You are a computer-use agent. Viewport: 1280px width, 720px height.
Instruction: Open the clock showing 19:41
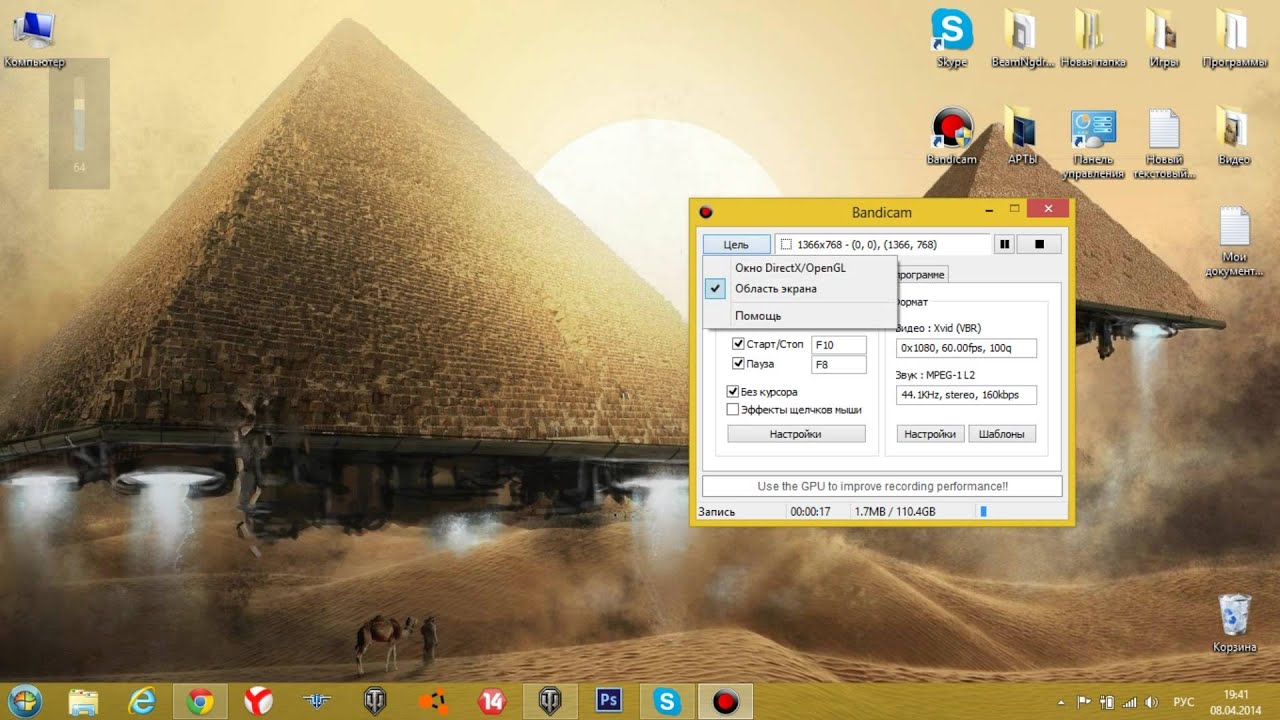click(x=1236, y=701)
